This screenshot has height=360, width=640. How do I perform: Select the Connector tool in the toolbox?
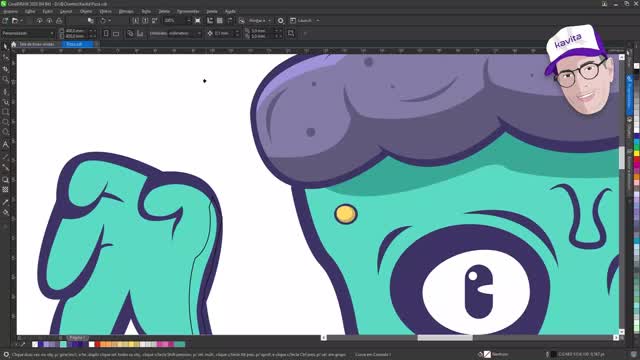[5, 167]
